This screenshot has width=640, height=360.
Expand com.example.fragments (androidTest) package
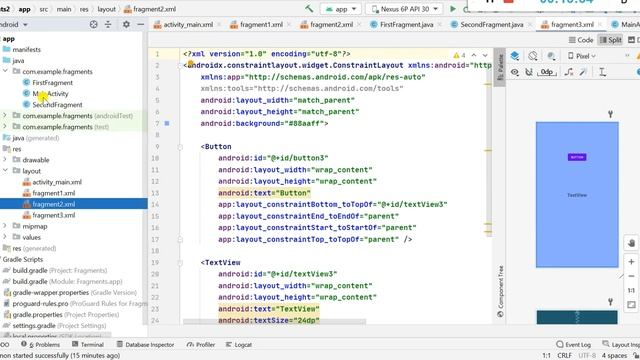click(x=5, y=116)
